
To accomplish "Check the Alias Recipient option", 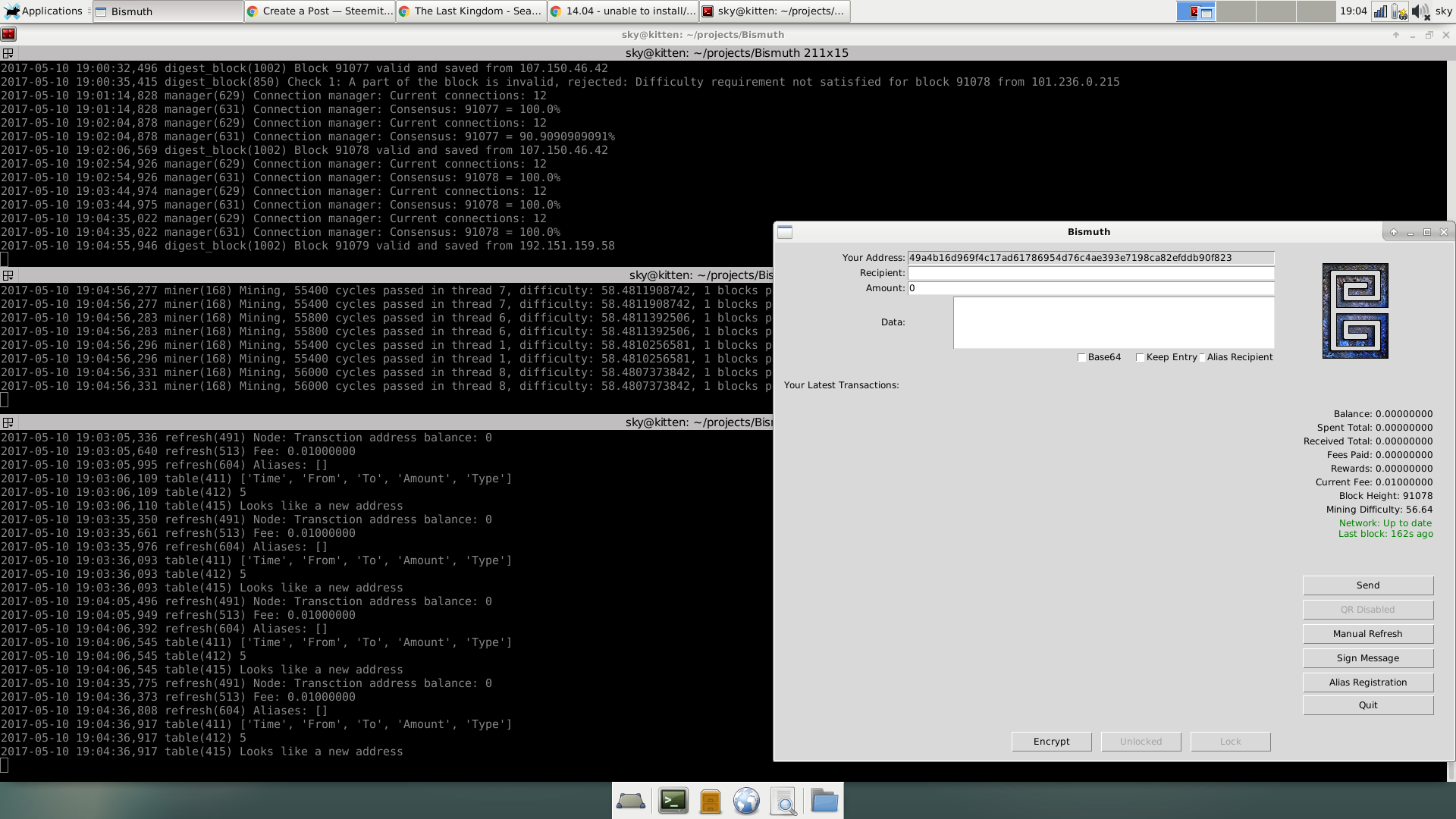I will pyautogui.click(x=1202, y=357).
